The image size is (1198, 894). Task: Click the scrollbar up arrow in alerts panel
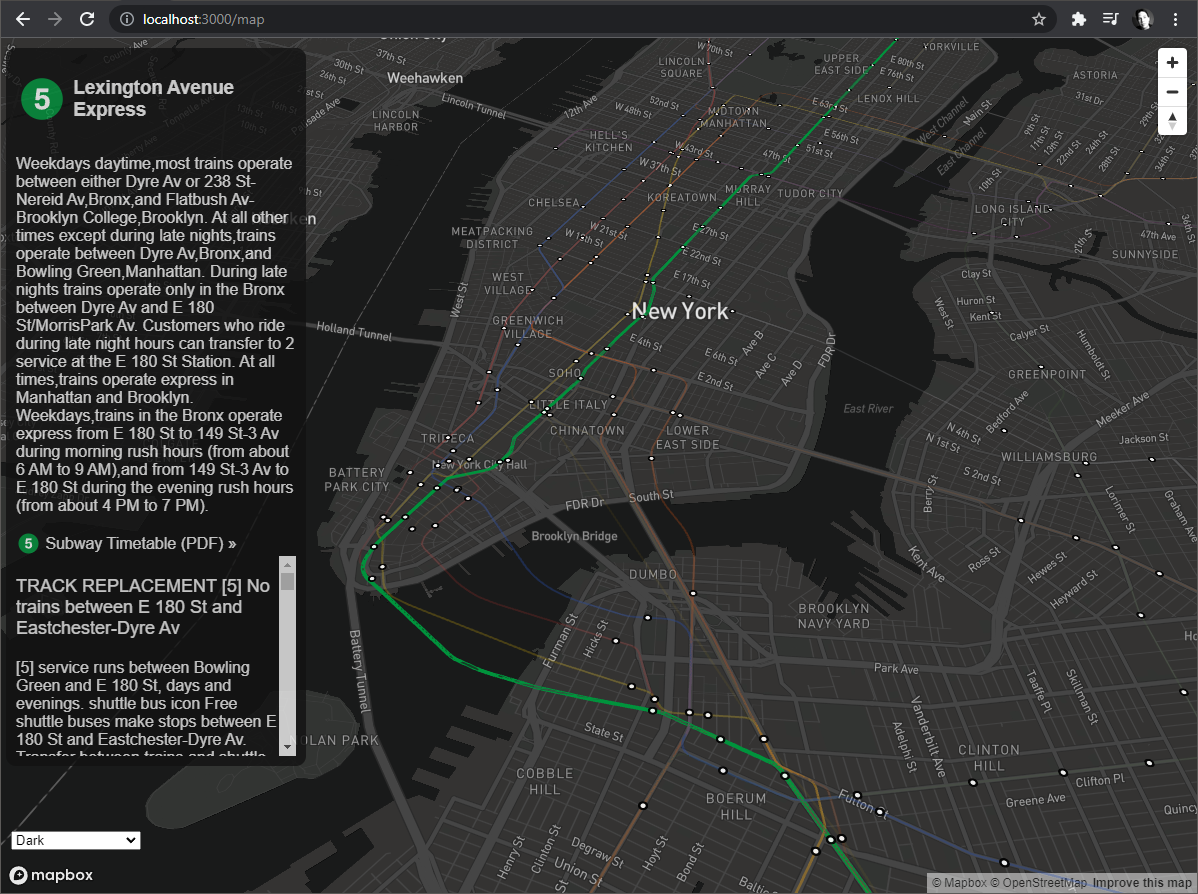tap(287, 565)
